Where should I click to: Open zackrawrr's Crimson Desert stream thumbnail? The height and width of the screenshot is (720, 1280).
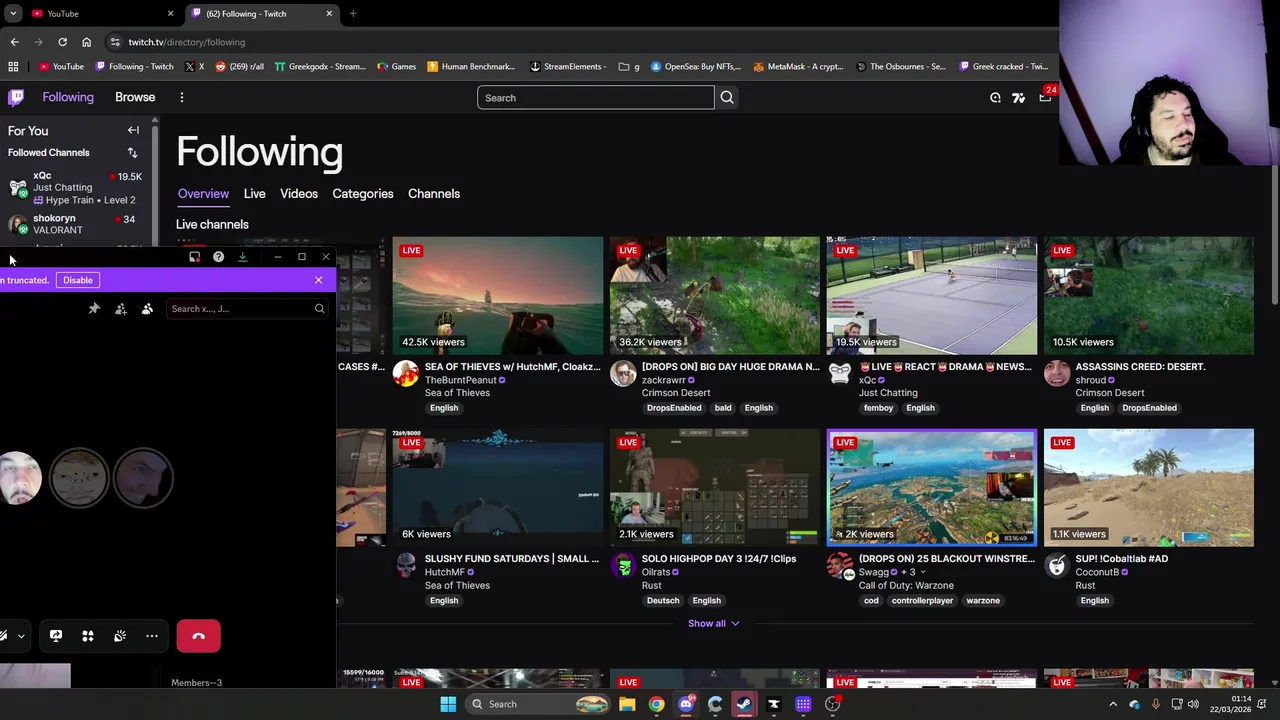click(x=715, y=296)
